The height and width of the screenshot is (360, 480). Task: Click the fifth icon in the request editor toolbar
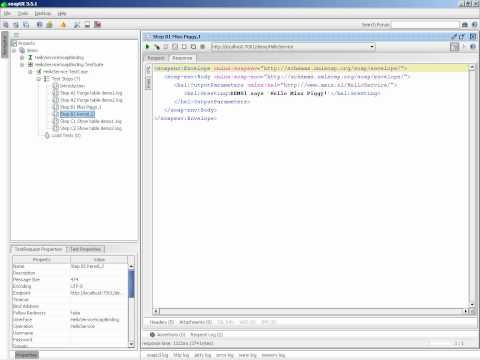(x=184, y=47)
